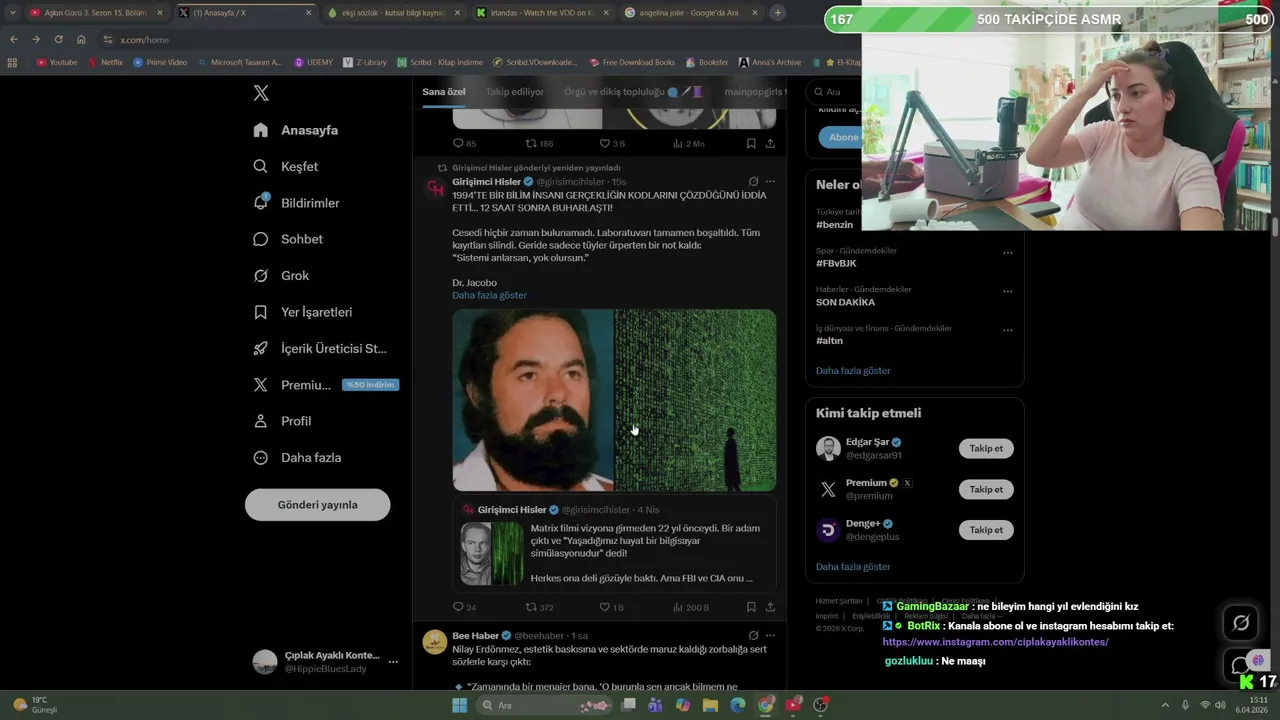Click Daha fazla göster under Dr. Jacobo post
This screenshot has width=1280, height=720.
[x=489, y=295]
